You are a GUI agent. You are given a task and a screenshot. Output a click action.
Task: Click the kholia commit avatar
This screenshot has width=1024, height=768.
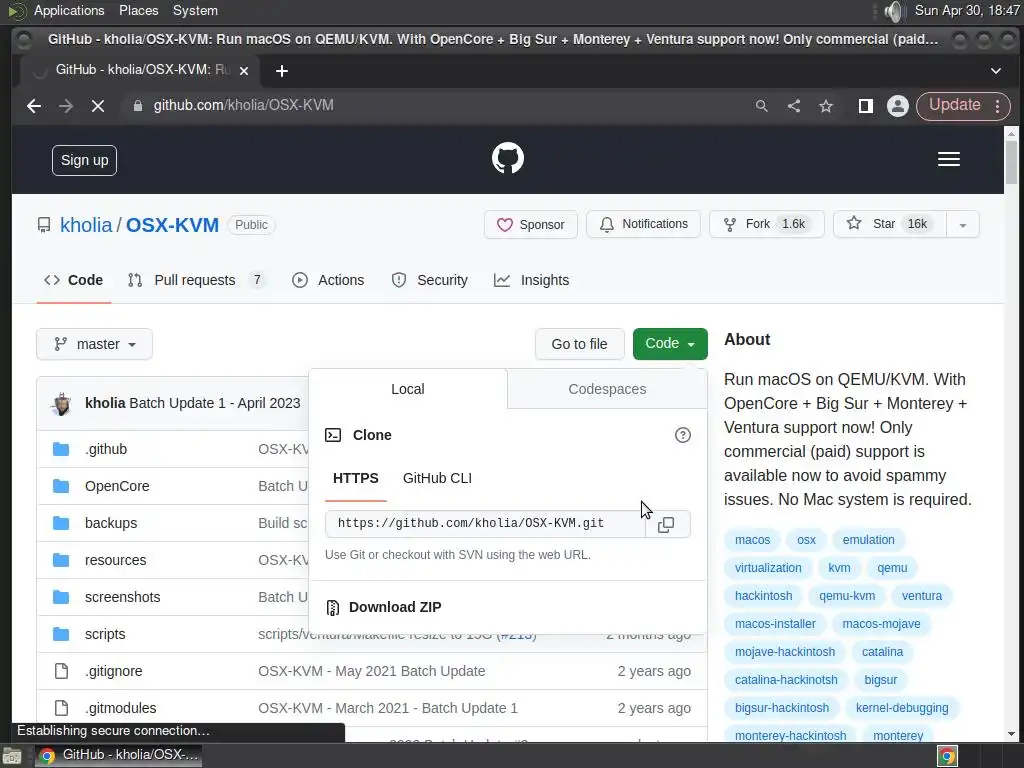[x=61, y=404]
